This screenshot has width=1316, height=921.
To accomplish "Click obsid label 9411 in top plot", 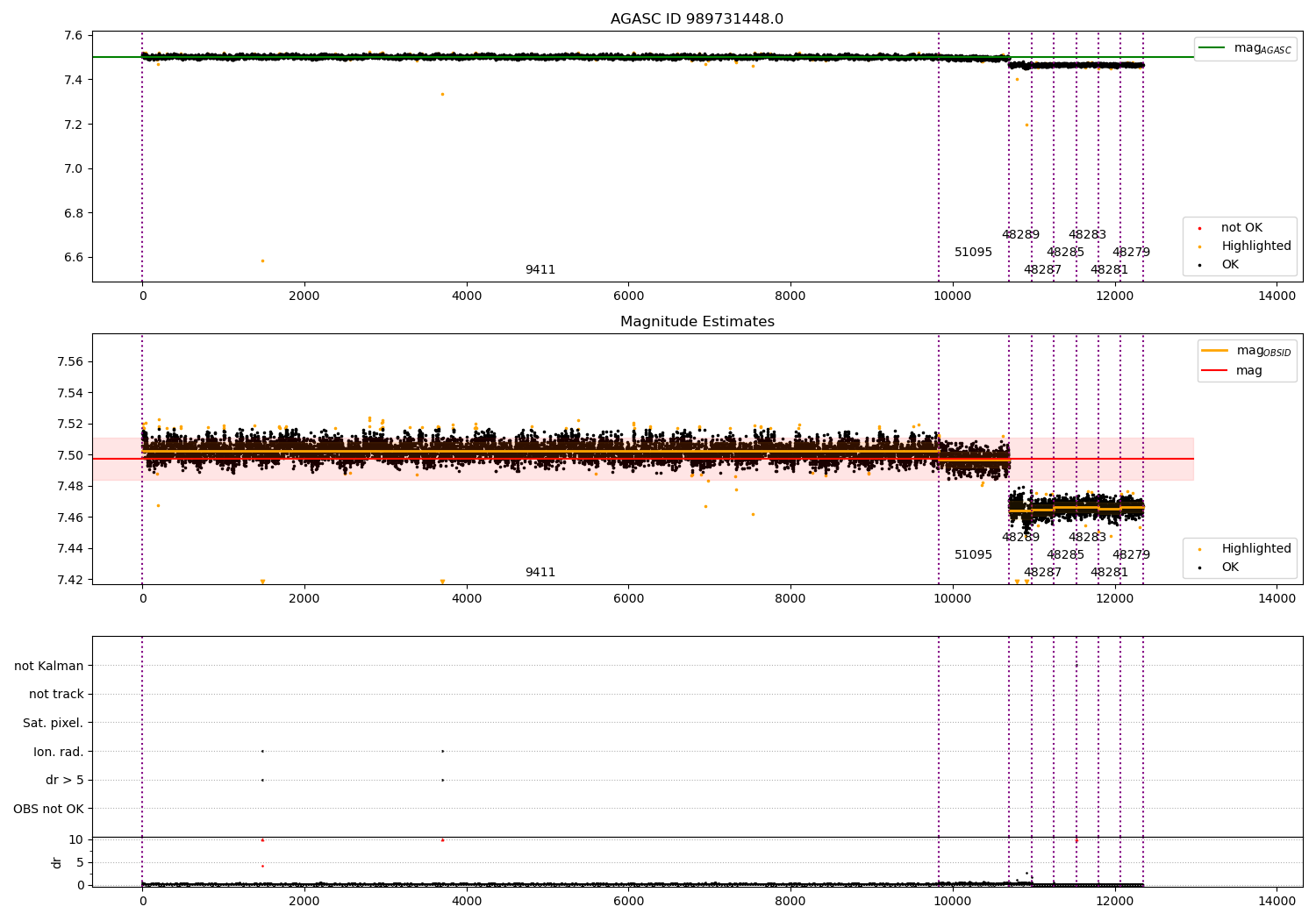I will pos(540,270).
